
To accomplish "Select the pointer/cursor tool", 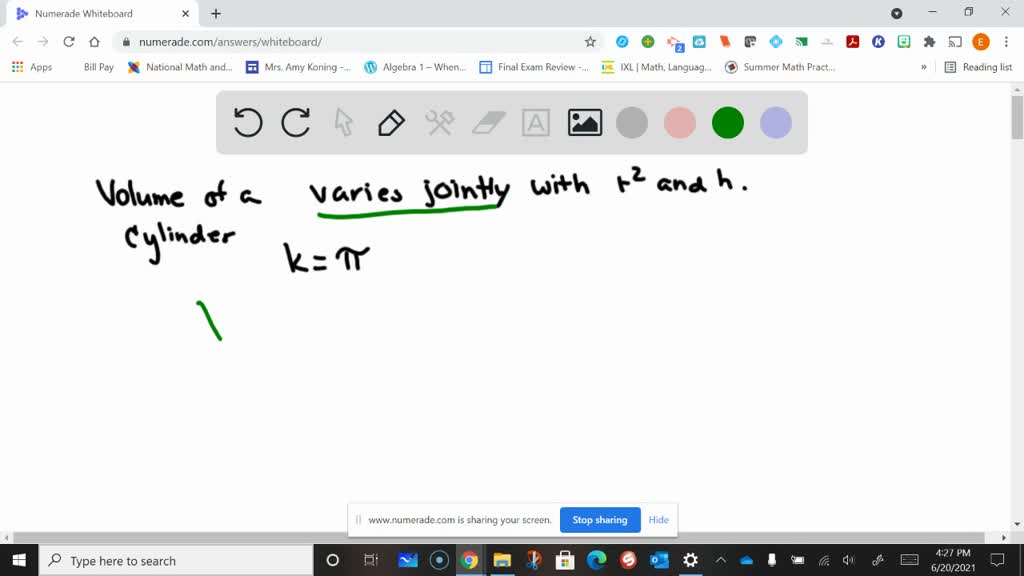I will pyautogui.click(x=343, y=122).
